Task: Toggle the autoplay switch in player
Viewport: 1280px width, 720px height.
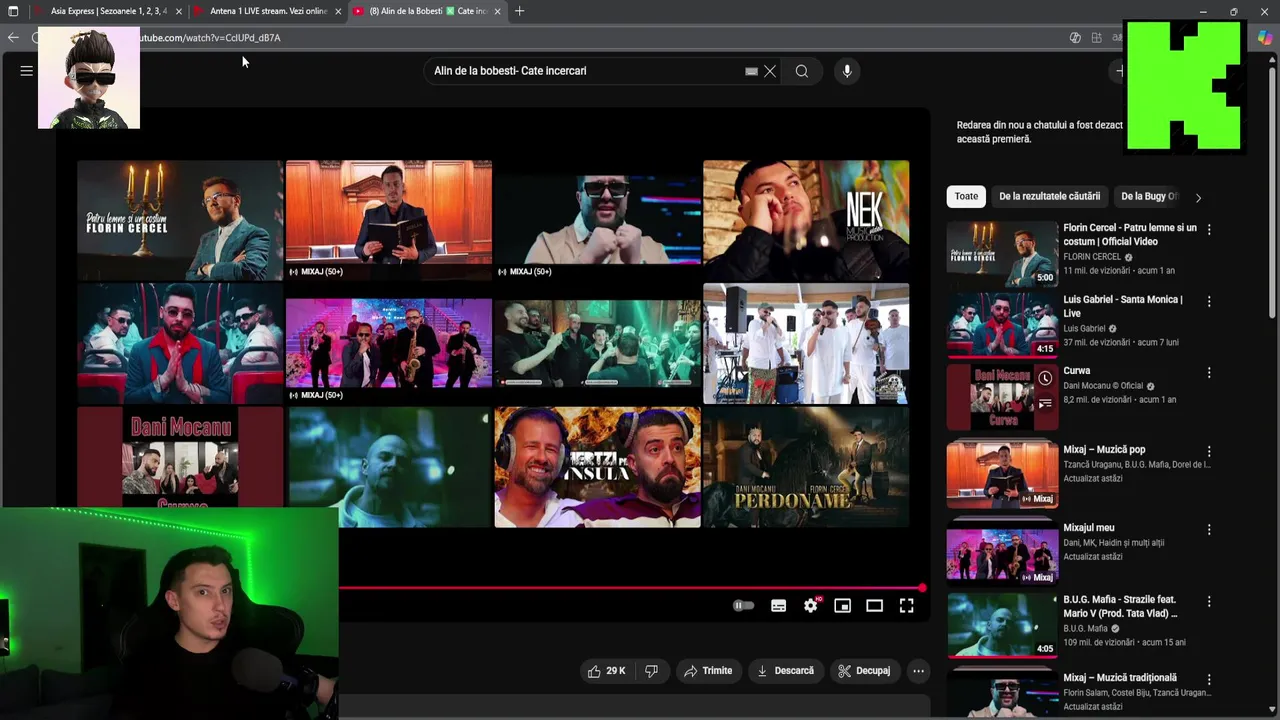Action: (x=743, y=606)
